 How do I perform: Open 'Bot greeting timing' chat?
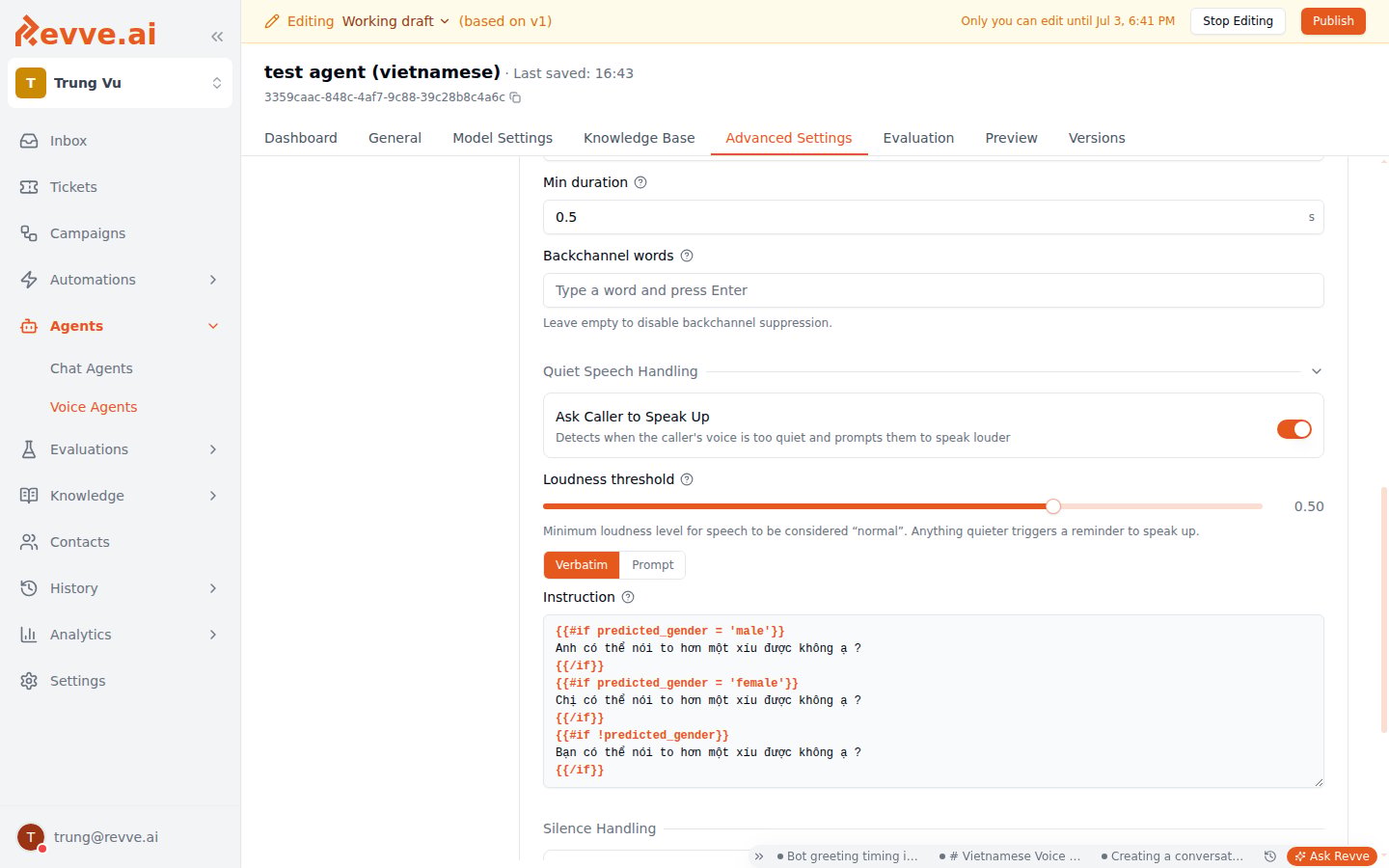click(847, 856)
